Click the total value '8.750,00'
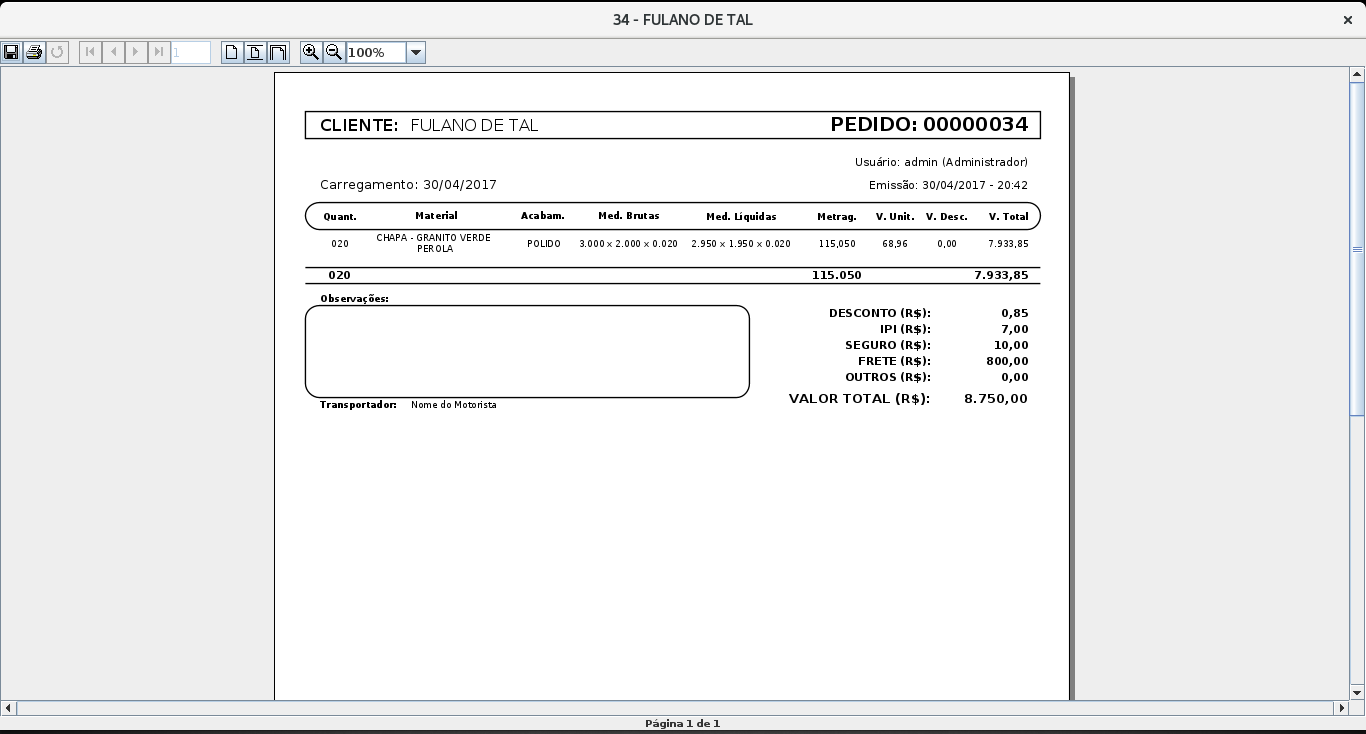The width and height of the screenshot is (1366, 734). [996, 398]
